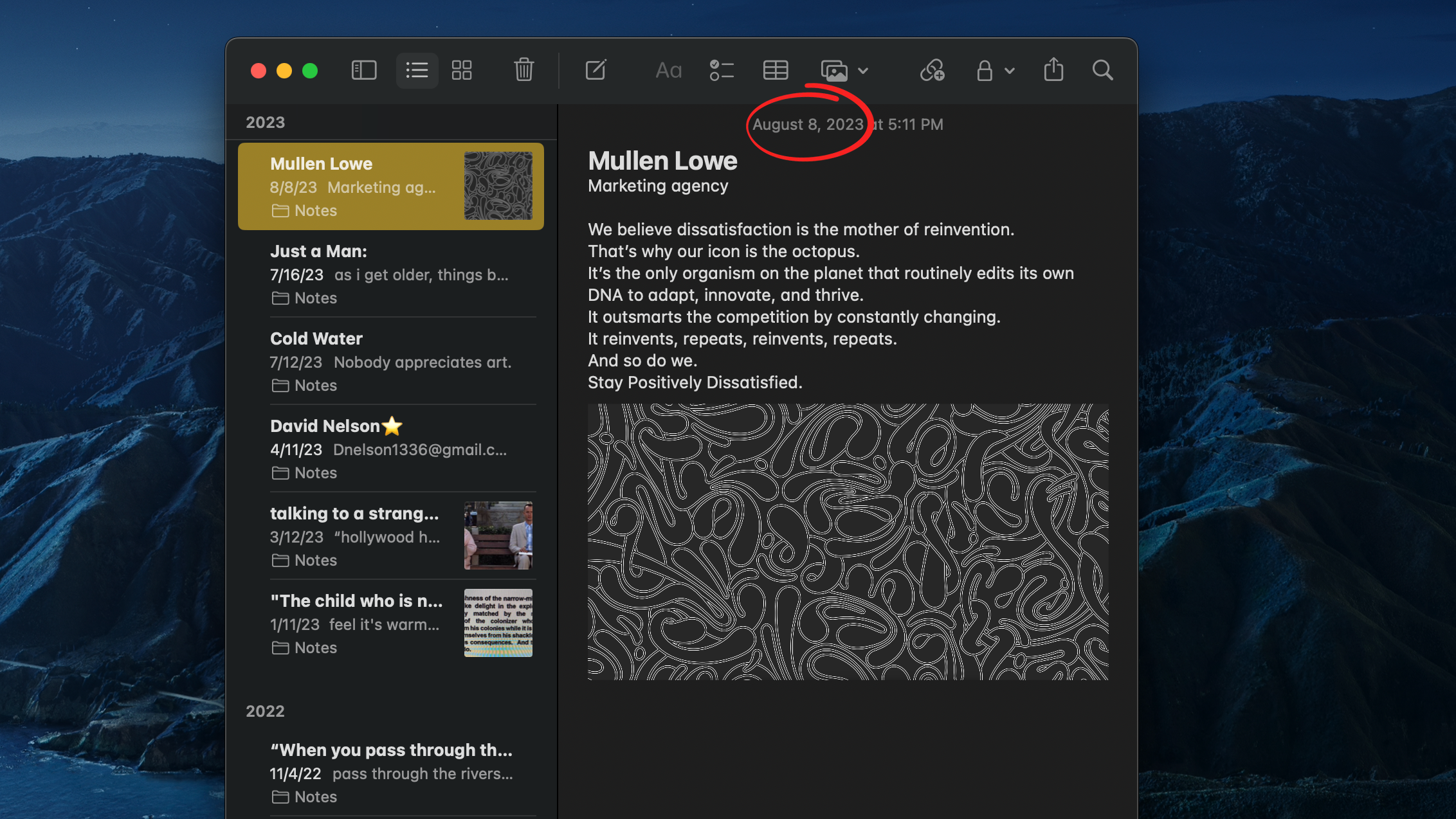Insert a checklist
The height and width of the screenshot is (819, 1456).
pyautogui.click(x=722, y=70)
